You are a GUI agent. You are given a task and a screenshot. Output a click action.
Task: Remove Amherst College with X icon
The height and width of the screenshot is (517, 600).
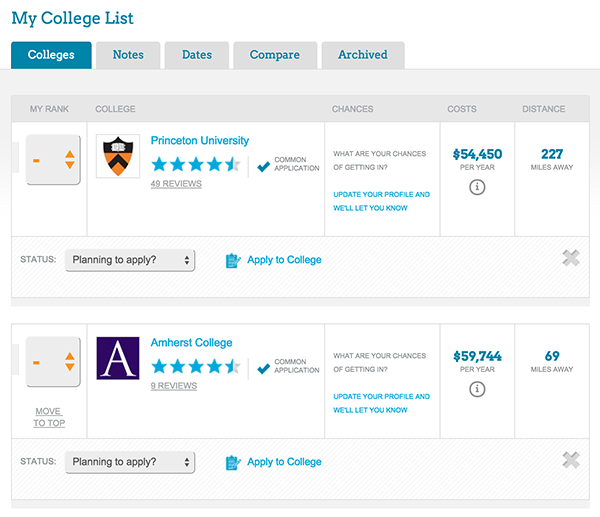pyautogui.click(x=571, y=460)
